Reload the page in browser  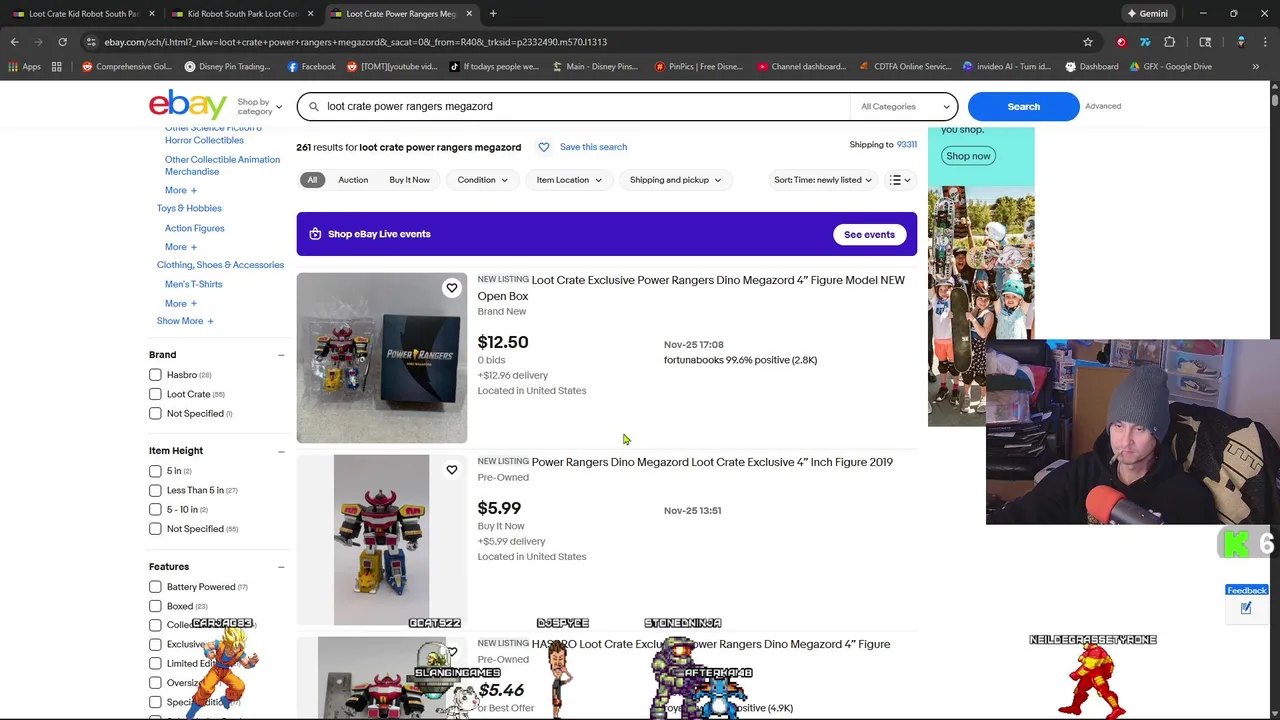62,42
